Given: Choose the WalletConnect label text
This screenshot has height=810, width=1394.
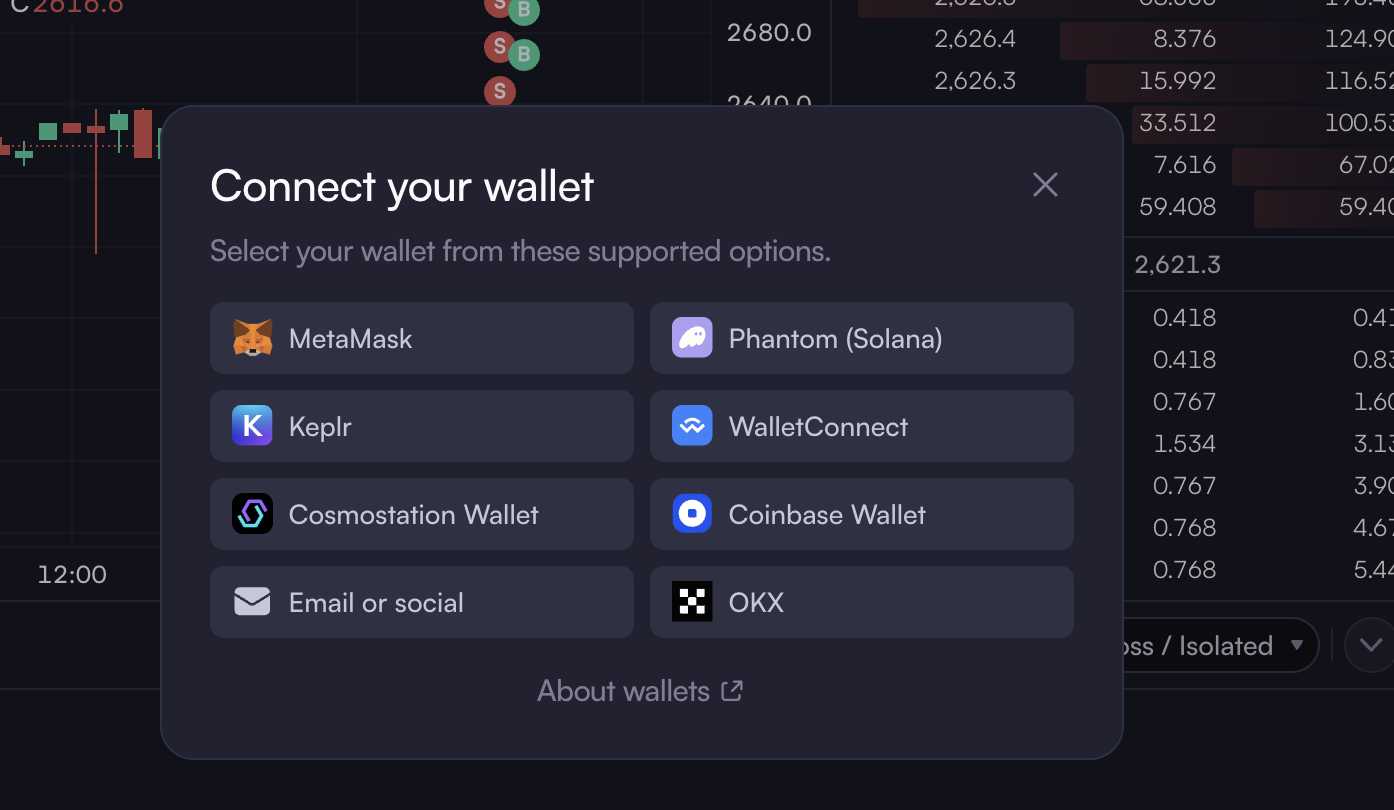Looking at the screenshot, I should (x=818, y=427).
